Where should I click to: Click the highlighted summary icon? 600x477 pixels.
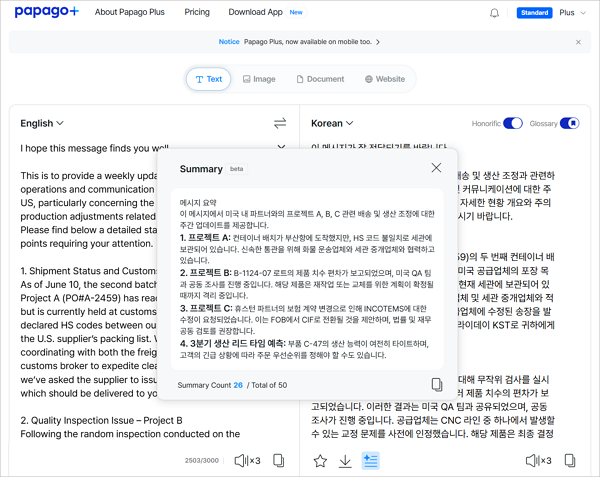click(x=371, y=460)
